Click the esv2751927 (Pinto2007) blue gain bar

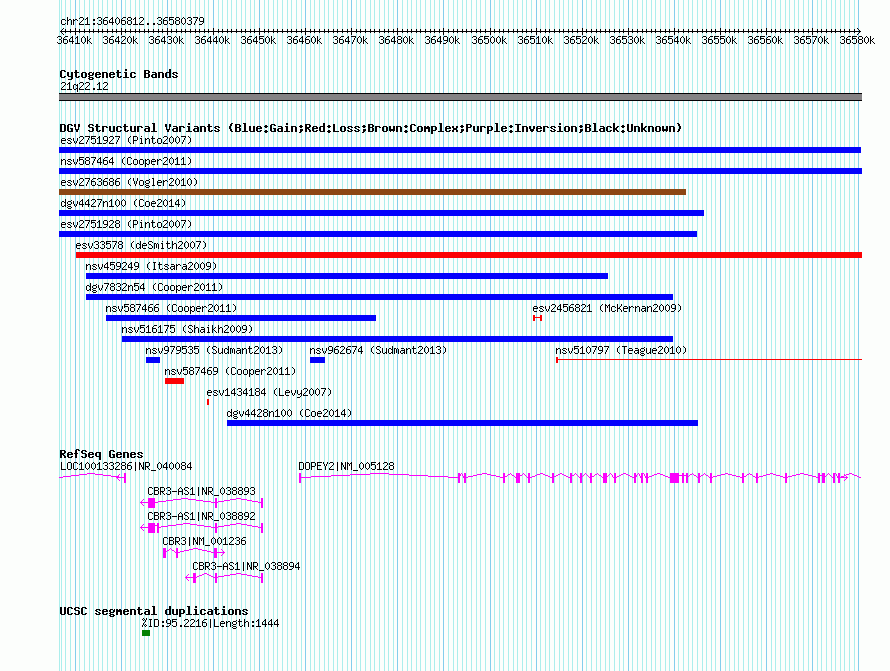[x=460, y=150]
